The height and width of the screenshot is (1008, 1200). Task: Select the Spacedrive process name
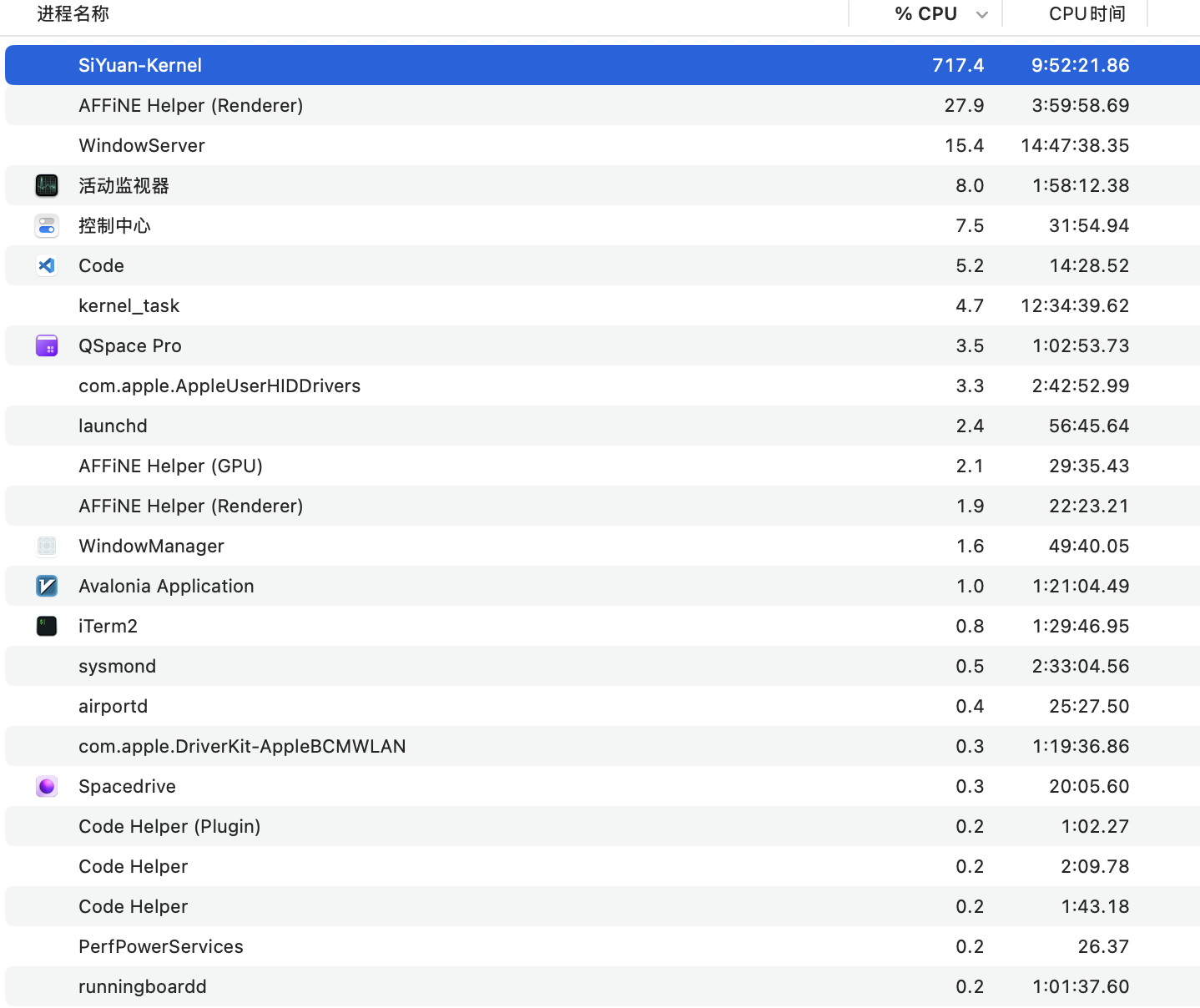[x=128, y=786]
